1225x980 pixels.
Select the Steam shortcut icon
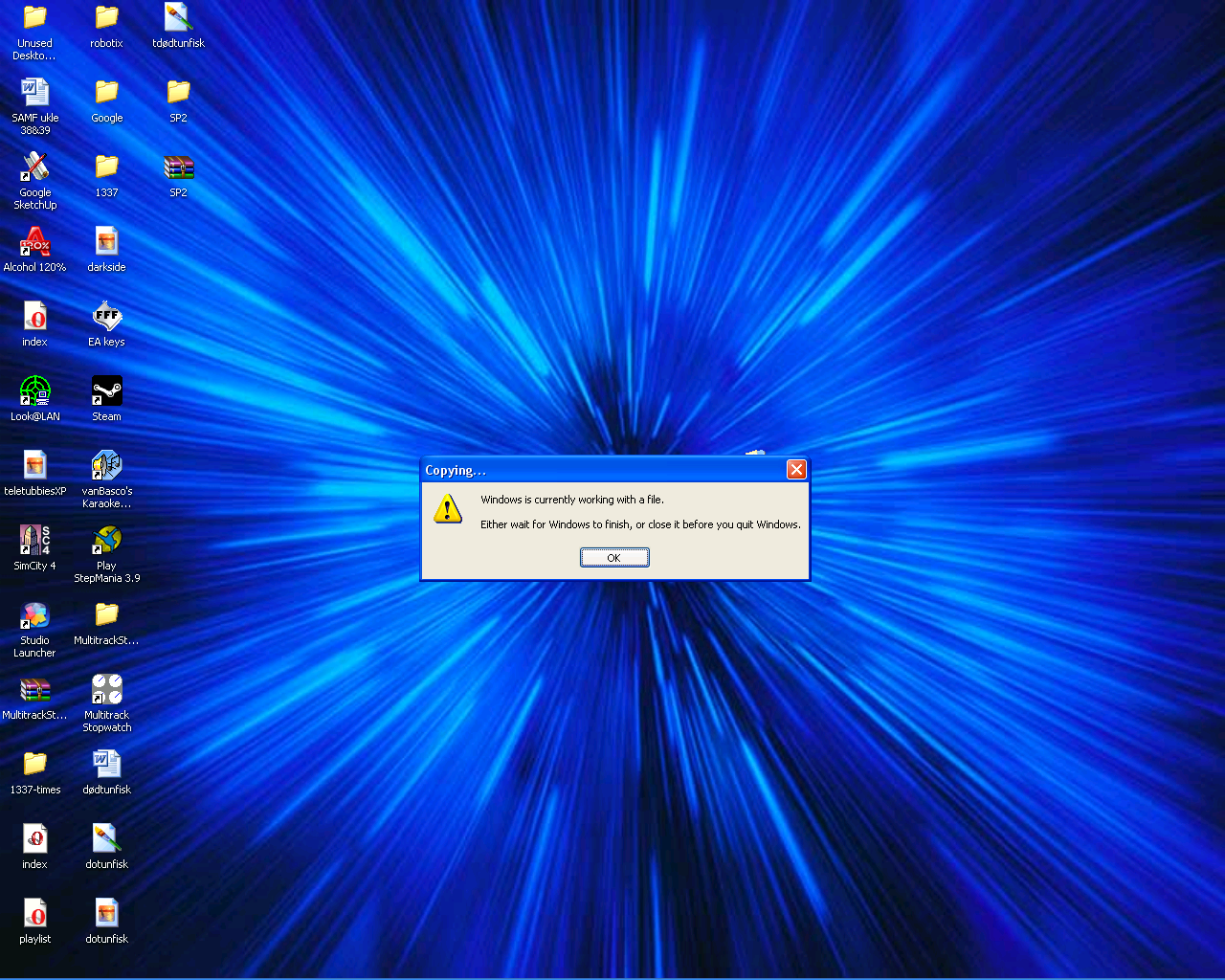106,390
